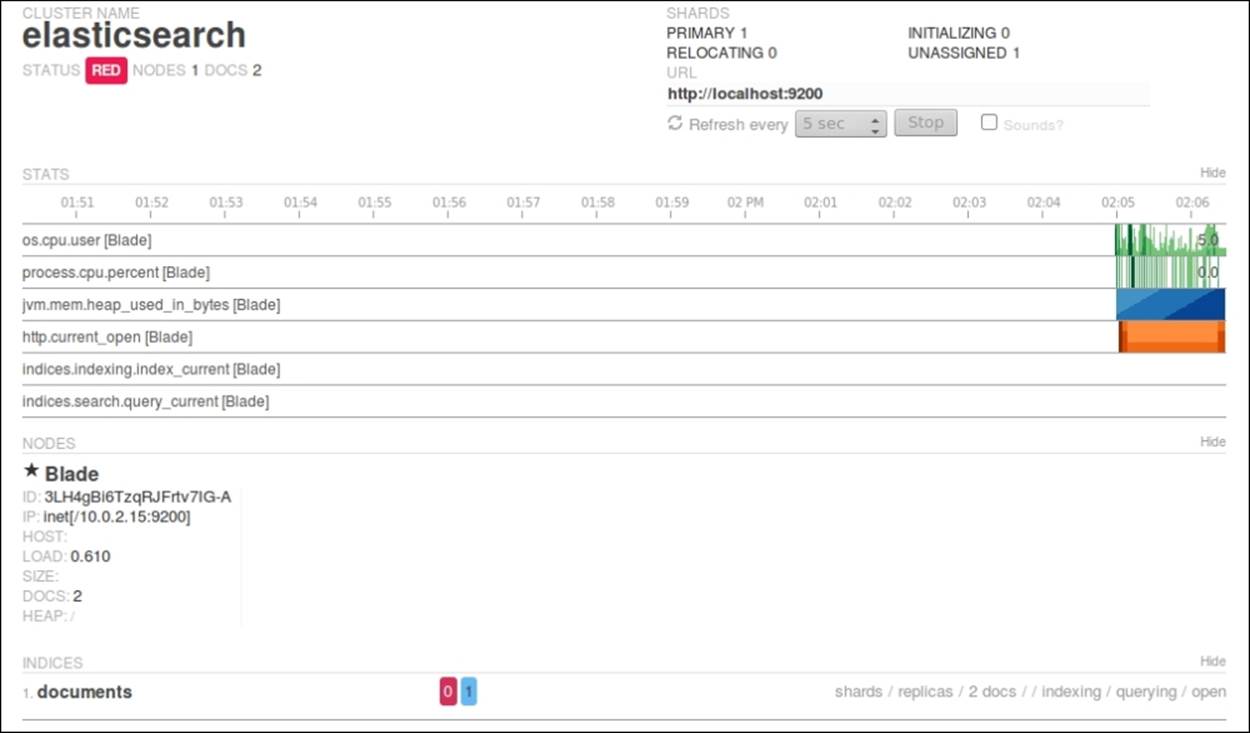Screen dimensions: 1250x733
Task: Click the orange http.current_open chart
Action: (1171, 337)
